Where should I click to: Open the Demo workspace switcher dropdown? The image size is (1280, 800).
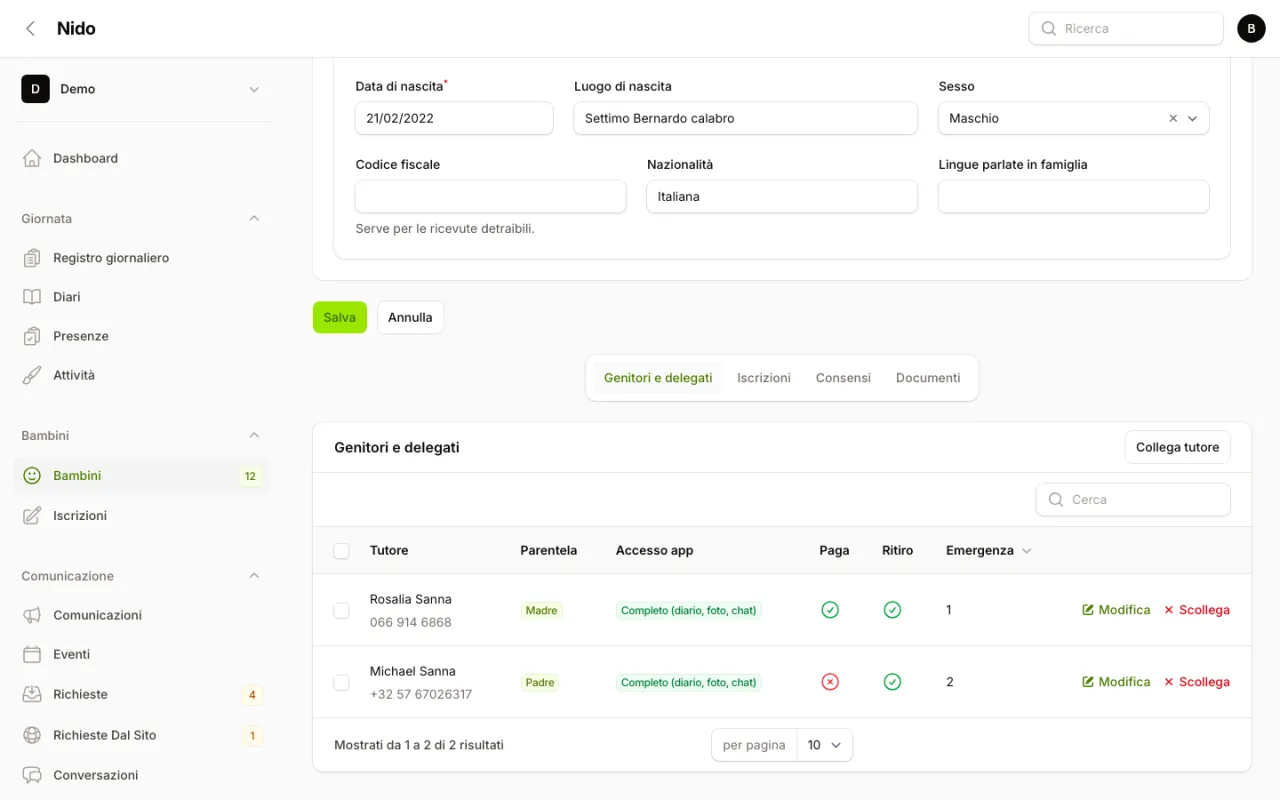click(x=141, y=89)
